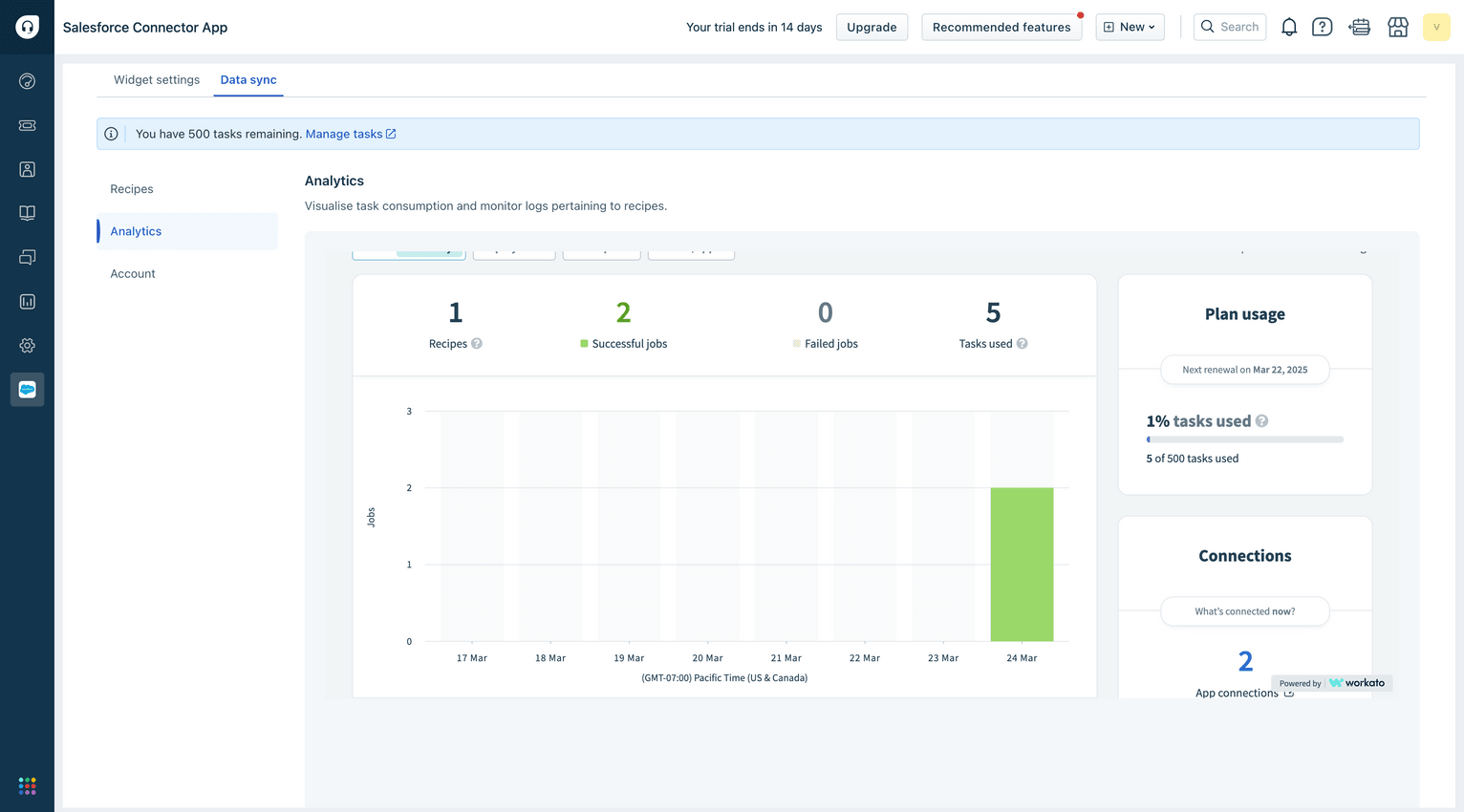Open Account in the left menu

(x=133, y=273)
